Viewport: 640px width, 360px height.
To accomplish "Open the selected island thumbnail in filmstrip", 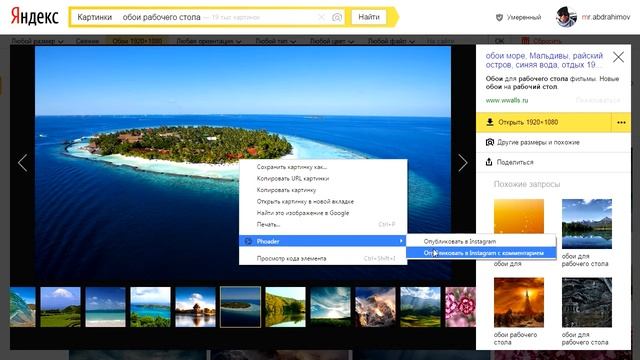I will click(240, 307).
